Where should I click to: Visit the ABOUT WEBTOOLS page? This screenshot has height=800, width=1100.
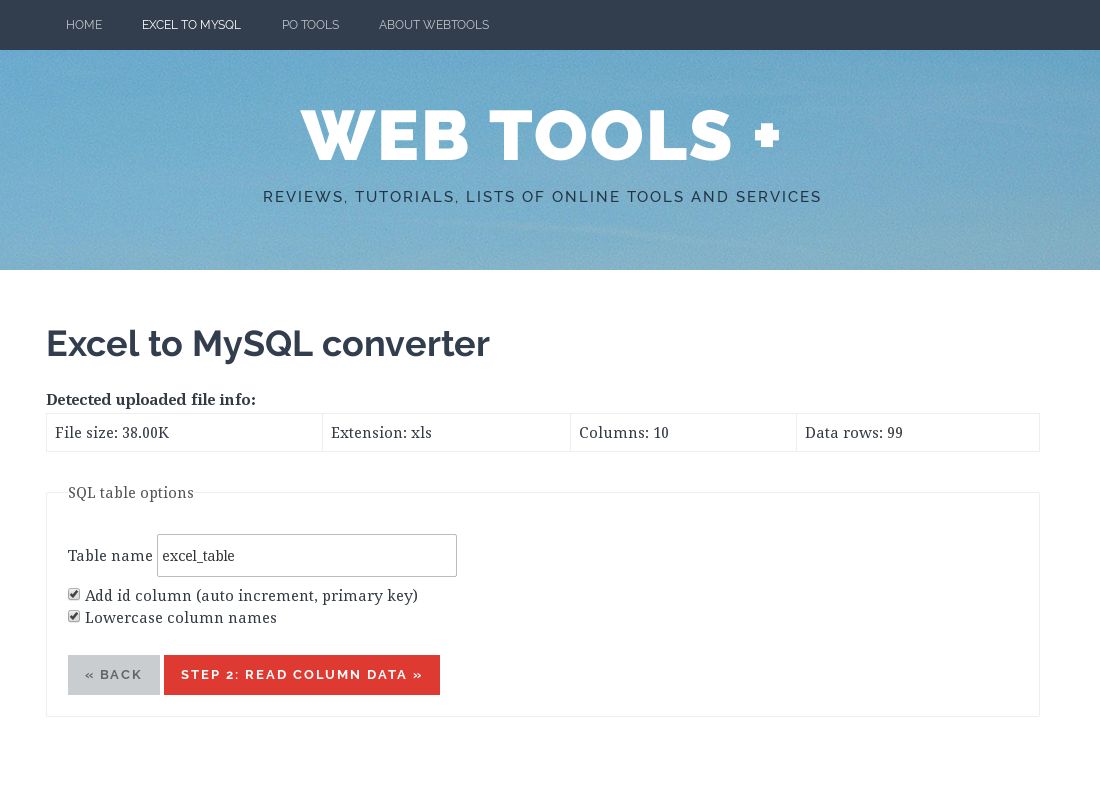[x=434, y=25]
